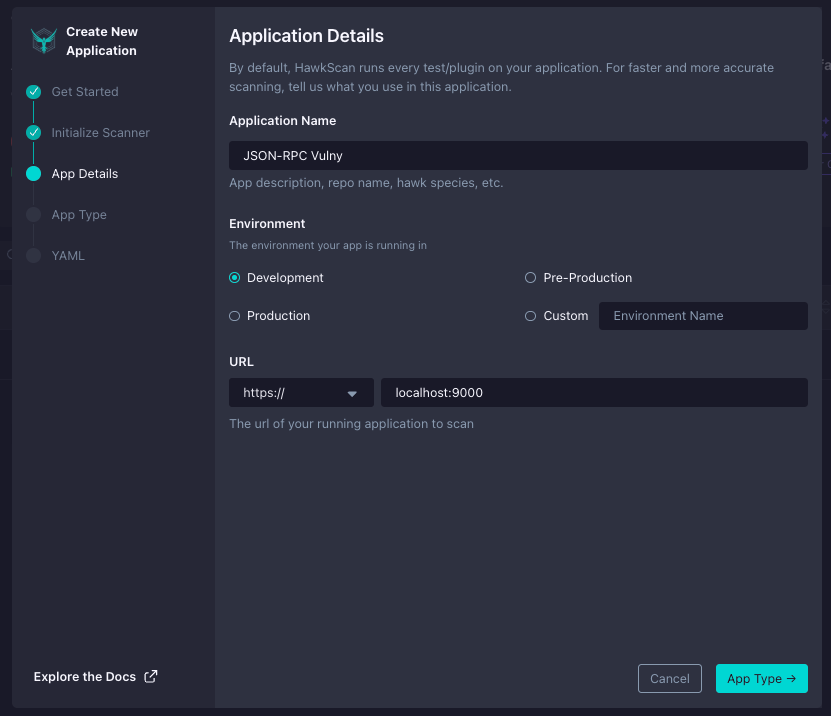The height and width of the screenshot is (716, 831).
Task: Click the App Type continue button
Action: (762, 678)
